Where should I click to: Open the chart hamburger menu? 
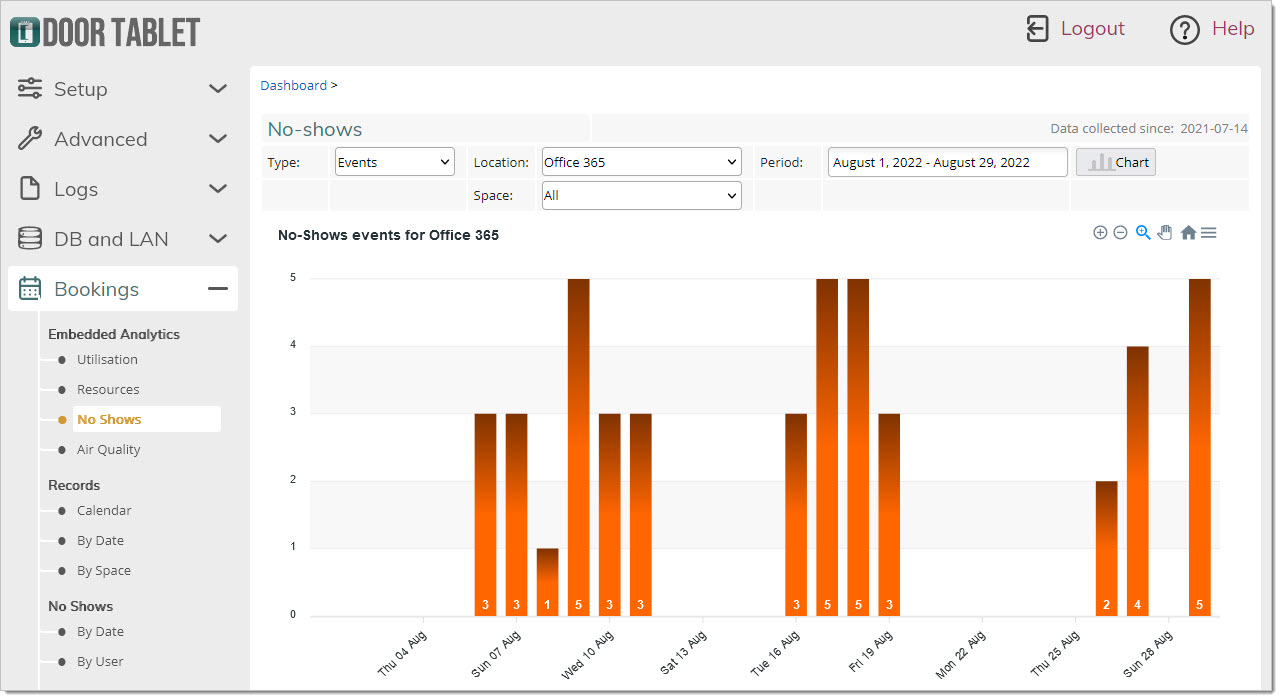click(1208, 233)
